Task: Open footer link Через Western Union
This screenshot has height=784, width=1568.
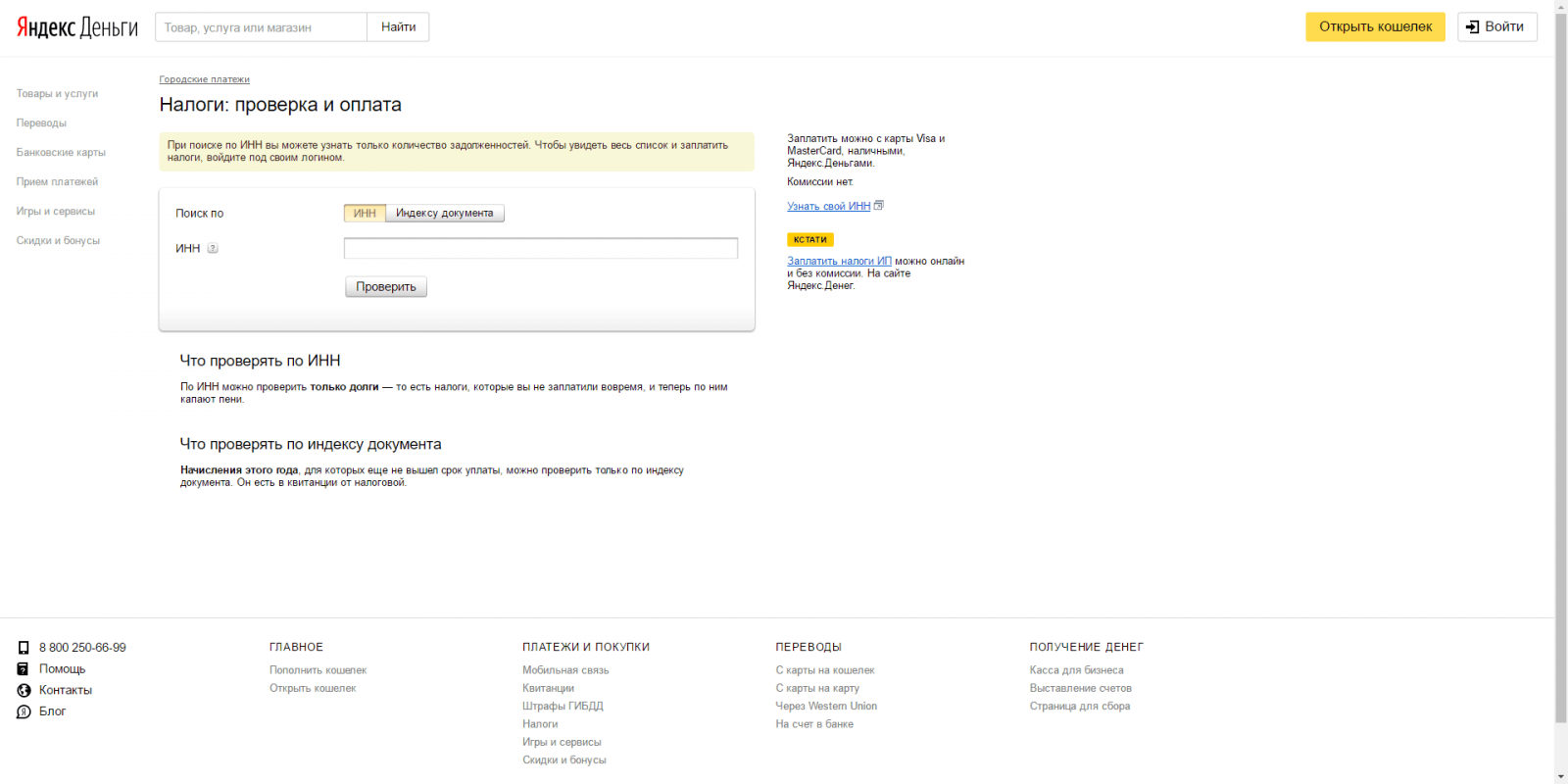Action: tap(826, 707)
